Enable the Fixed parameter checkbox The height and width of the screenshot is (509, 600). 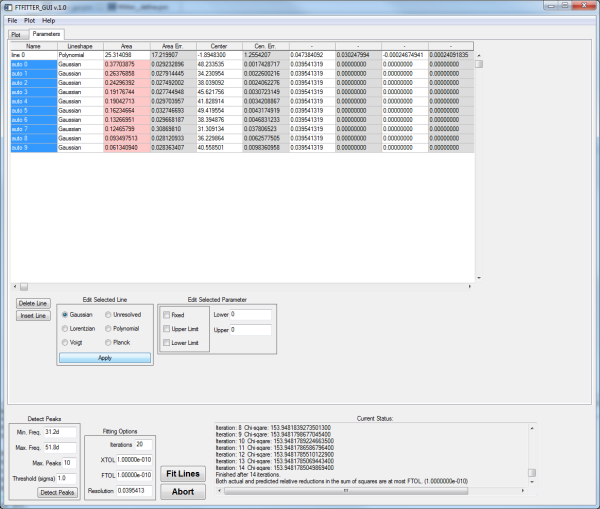[x=166, y=315]
